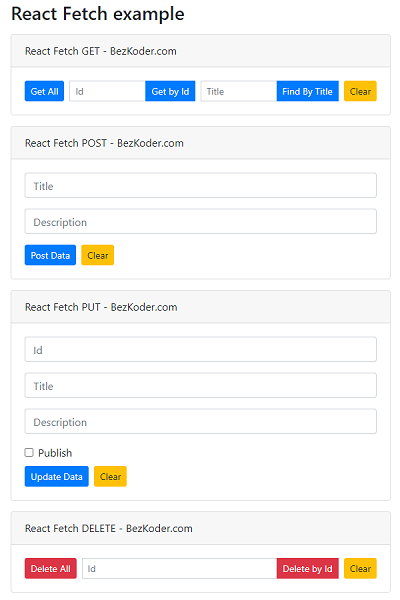Select the Description field in PUT section
Image resolution: width=400 pixels, height=600 pixels.
pyautogui.click(x=201, y=421)
